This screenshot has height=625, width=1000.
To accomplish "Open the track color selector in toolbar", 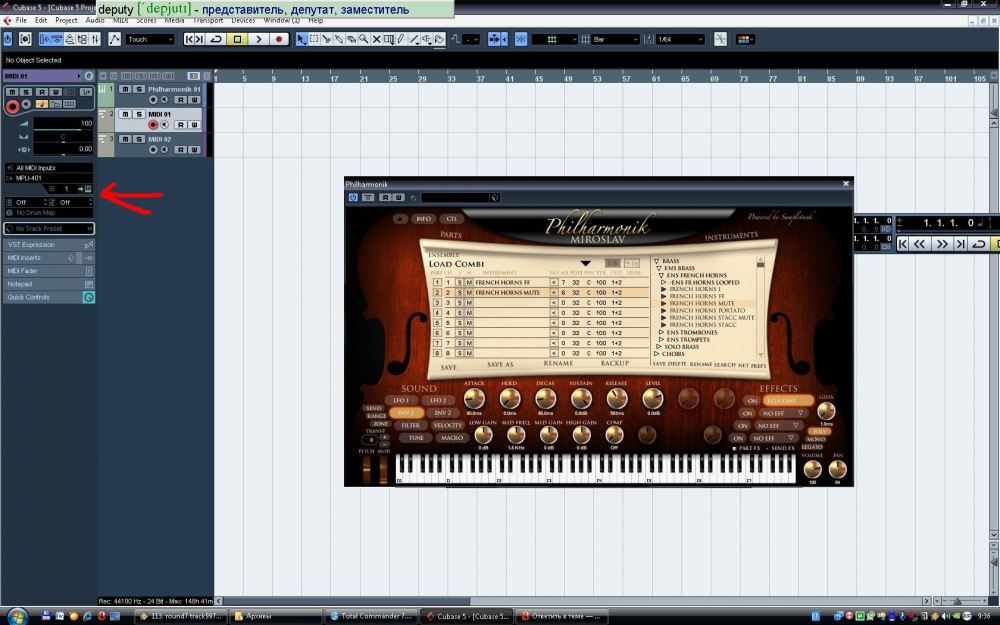I will (746, 40).
